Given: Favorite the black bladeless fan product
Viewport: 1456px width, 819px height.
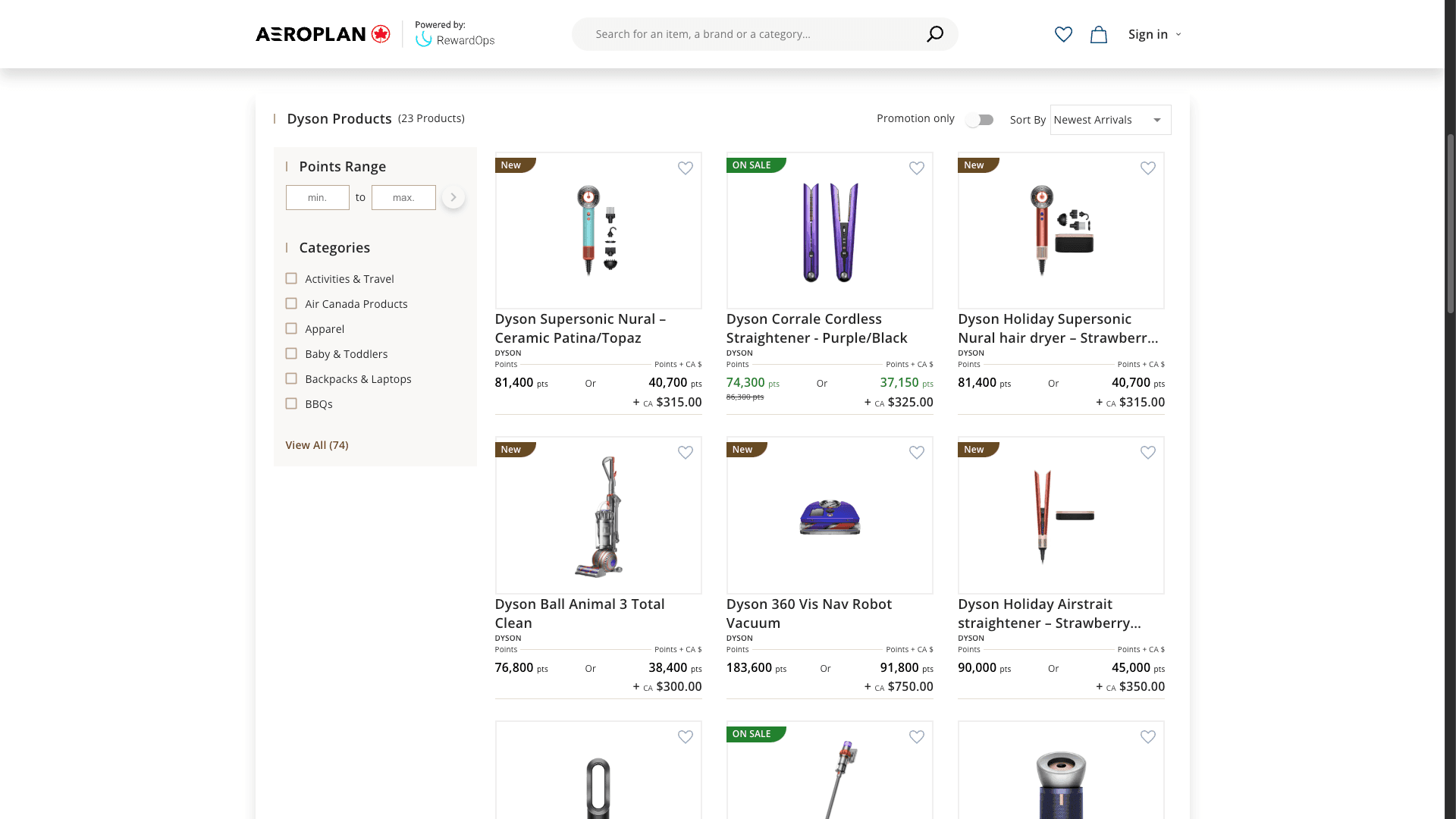Looking at the screenshot, I should 686,737.
